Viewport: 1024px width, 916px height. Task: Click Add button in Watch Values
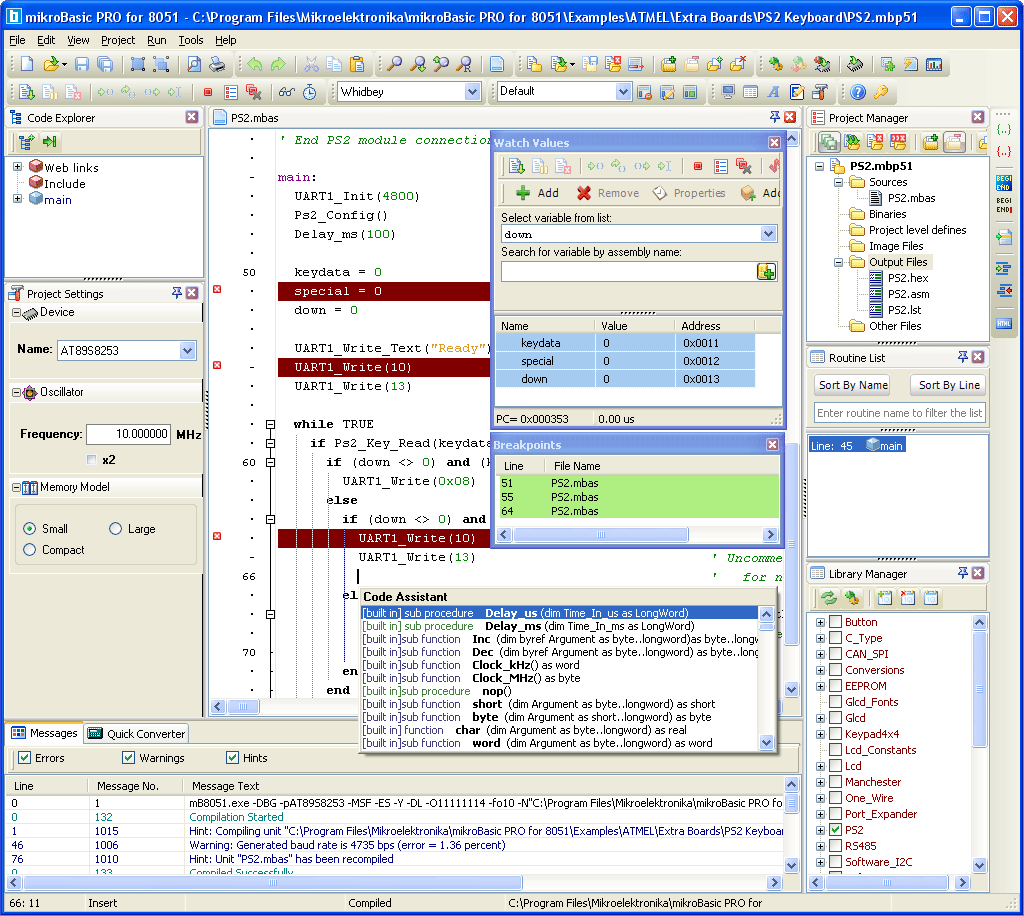point(537,193)
